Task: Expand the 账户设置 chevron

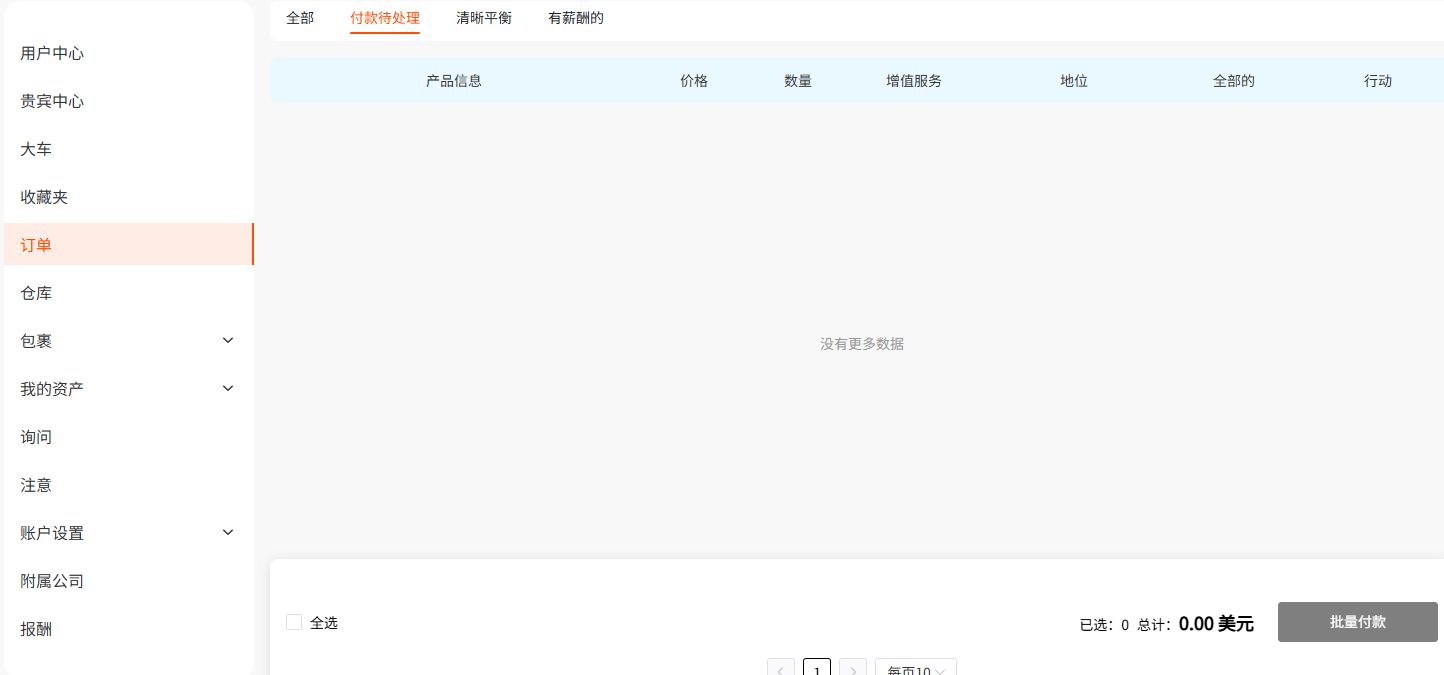Action: pyautogui.click(x=228, y=532)
